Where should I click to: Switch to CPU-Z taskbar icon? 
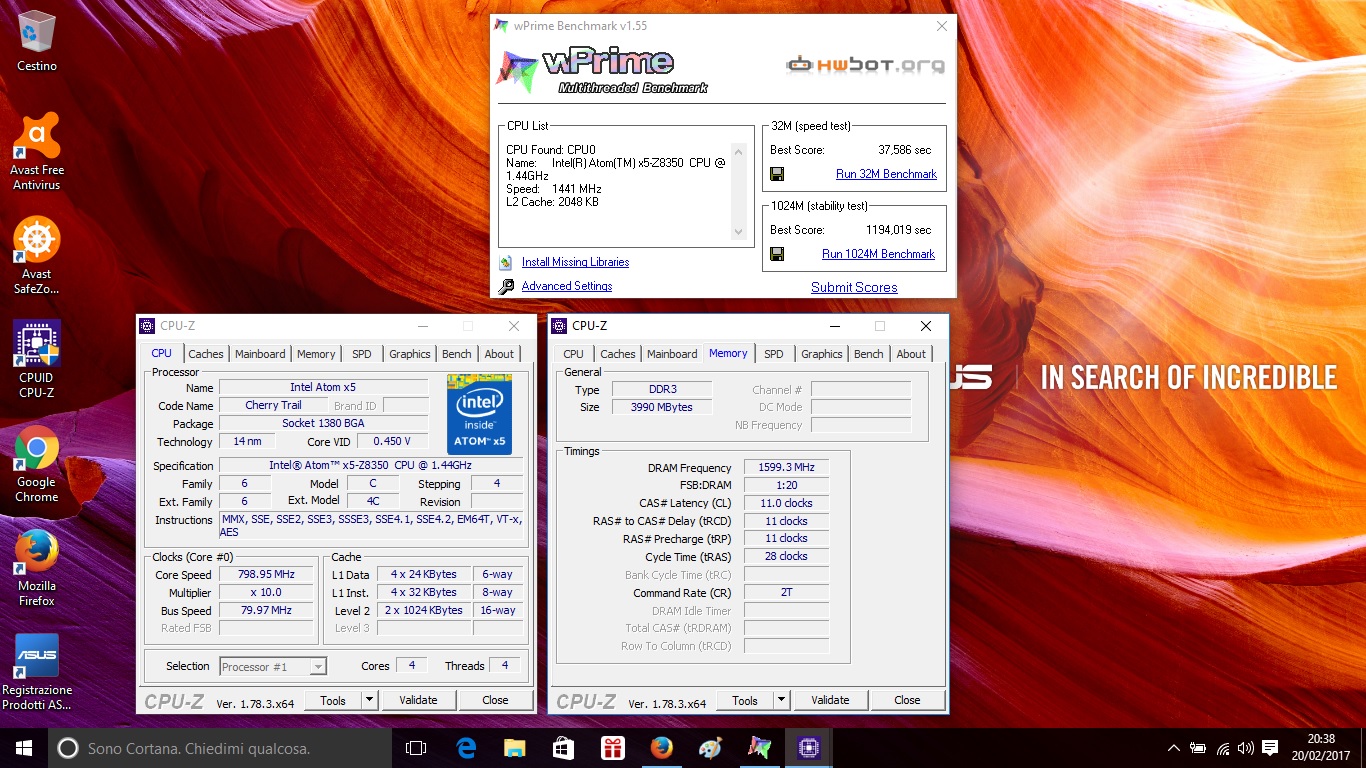pyautogui.click(x=808, y=747)
